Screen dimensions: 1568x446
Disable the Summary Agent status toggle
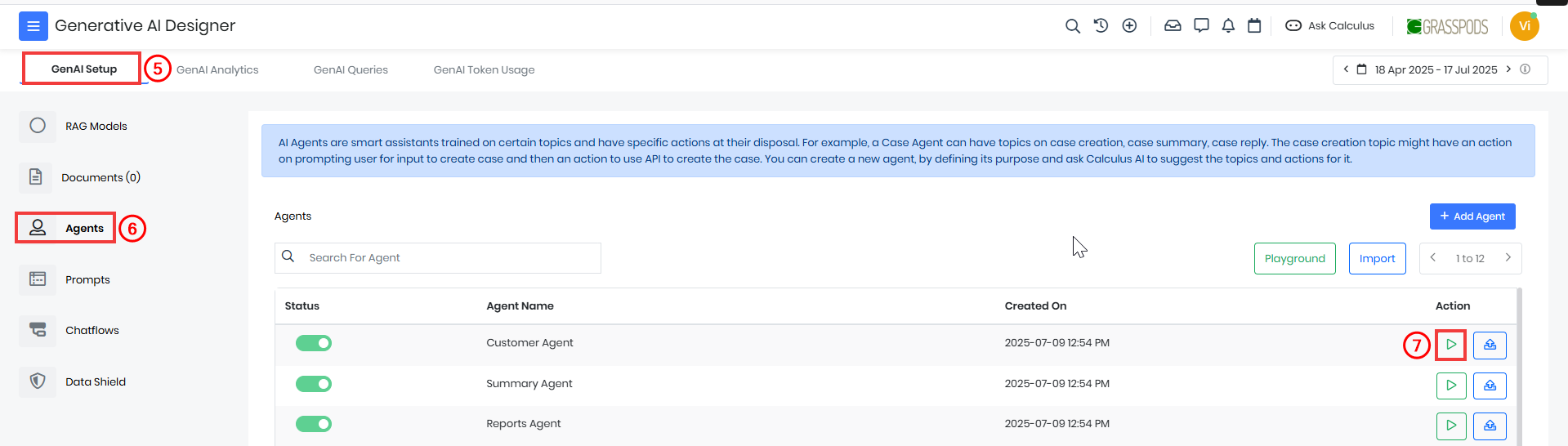(314, 384)
